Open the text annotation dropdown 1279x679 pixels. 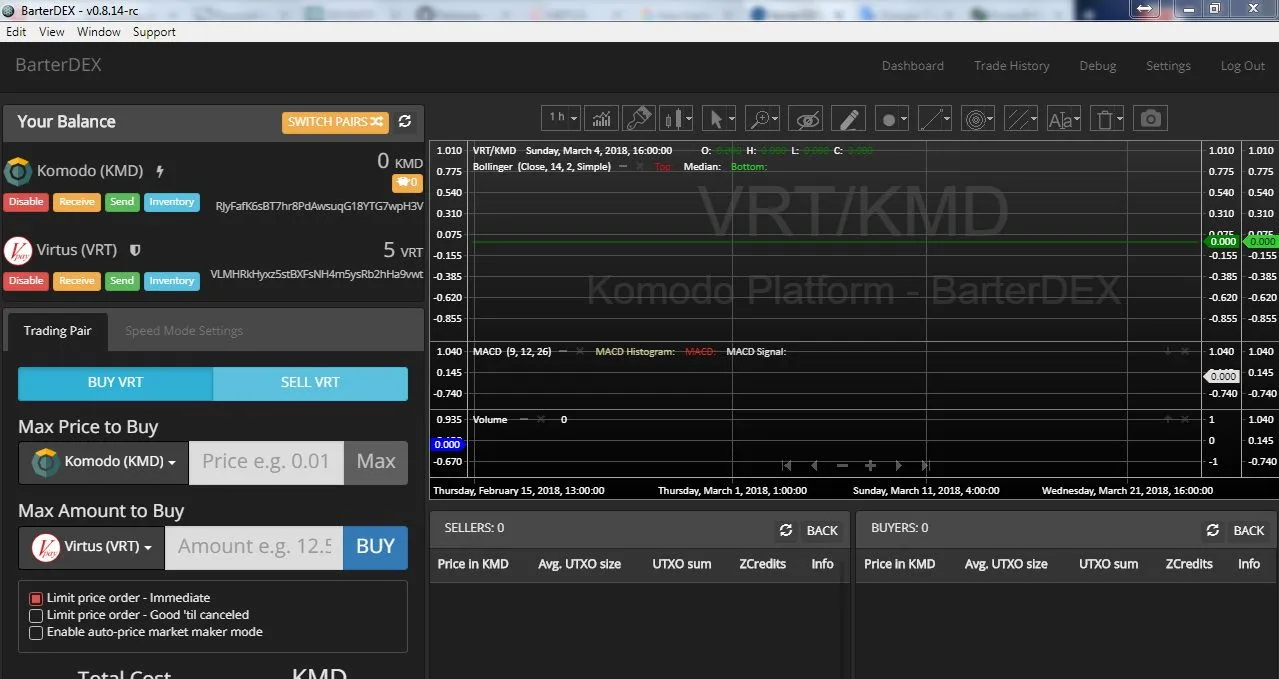point(1064,119)
